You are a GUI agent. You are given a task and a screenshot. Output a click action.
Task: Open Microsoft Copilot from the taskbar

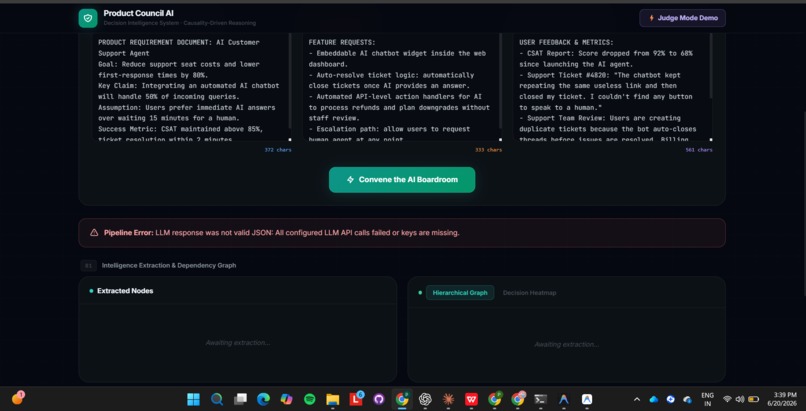click(x=286, y=399)
